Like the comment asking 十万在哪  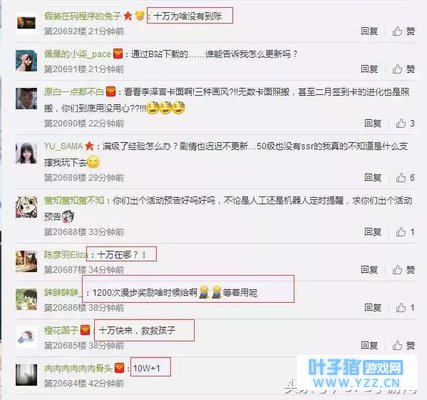point(403,270)
